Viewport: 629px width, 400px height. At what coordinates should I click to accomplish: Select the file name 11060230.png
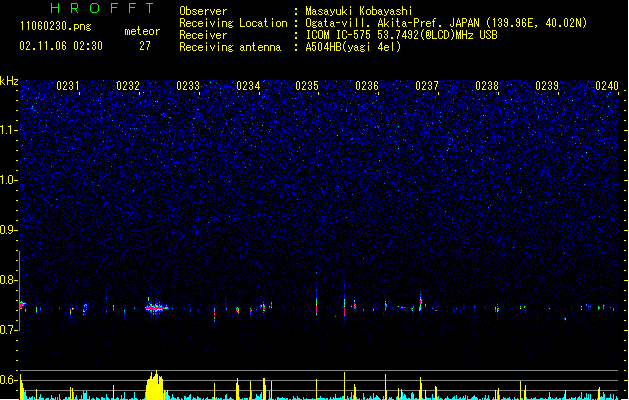pyautogui.click(x=56, y=26)
